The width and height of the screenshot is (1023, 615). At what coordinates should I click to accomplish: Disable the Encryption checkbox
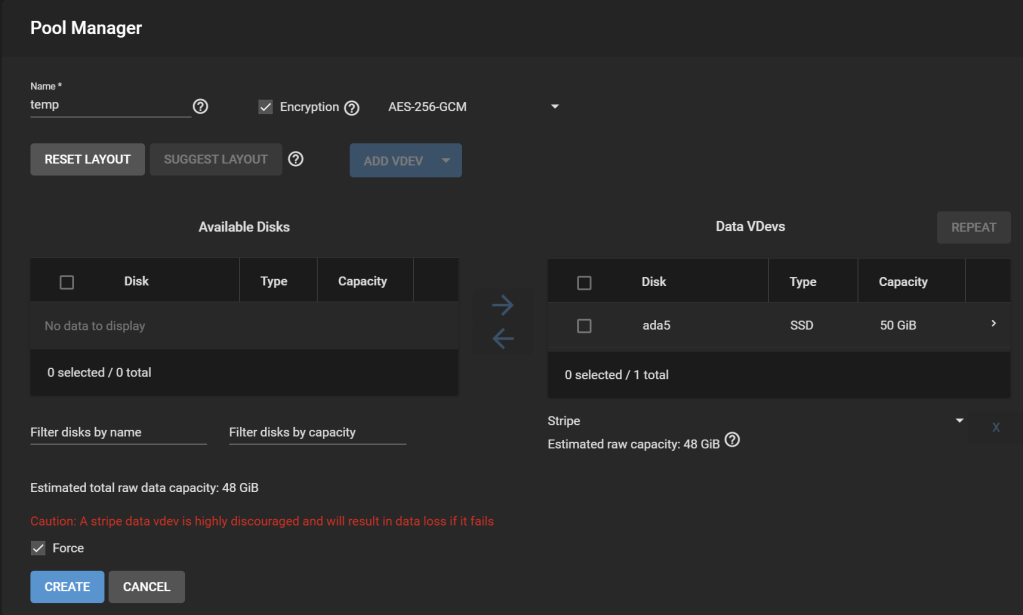tap(265, 107)
